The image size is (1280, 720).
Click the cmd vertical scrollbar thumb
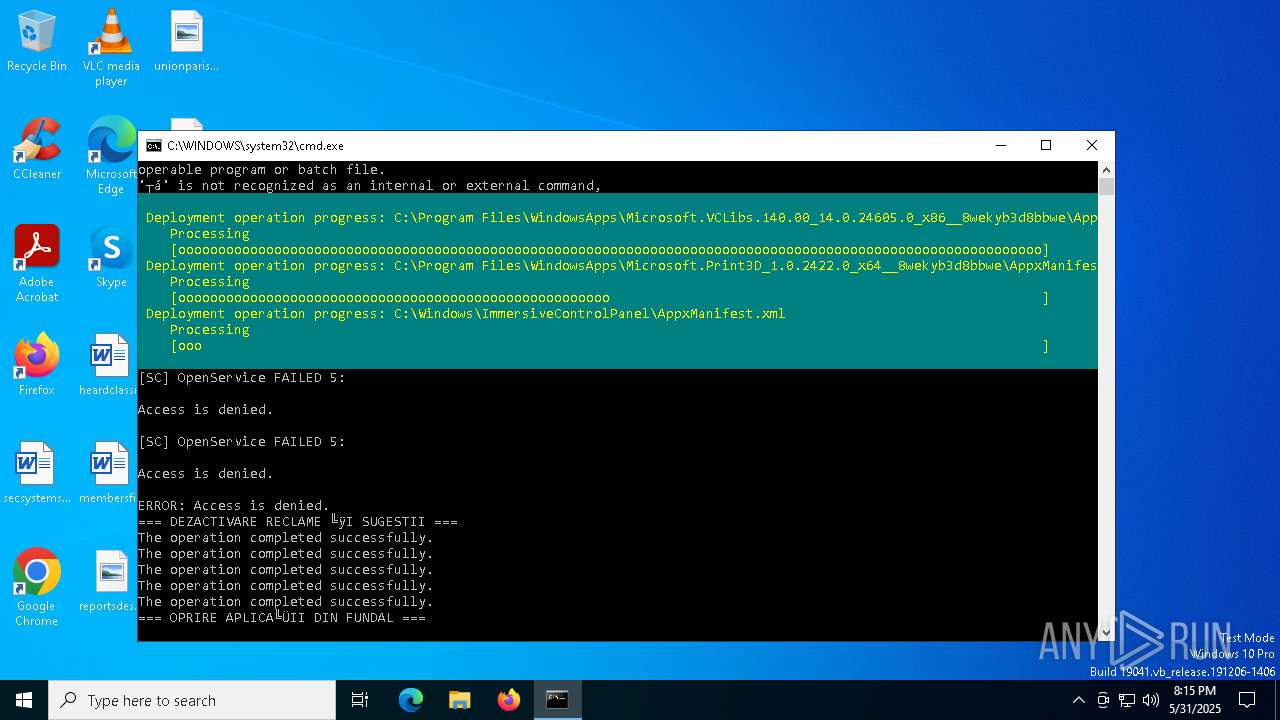[x=1106, y=186]
